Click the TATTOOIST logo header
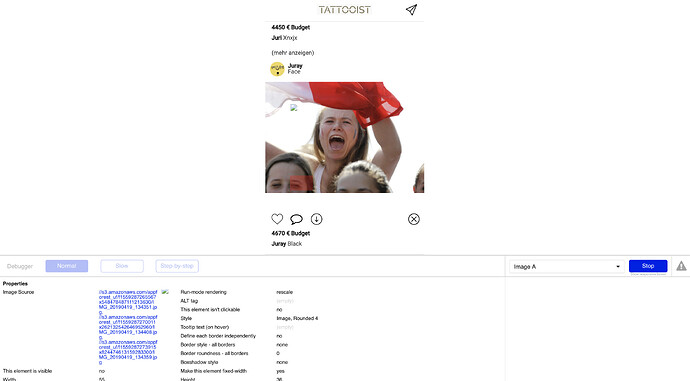The image size is (690, 381). (x=345, y=10)
